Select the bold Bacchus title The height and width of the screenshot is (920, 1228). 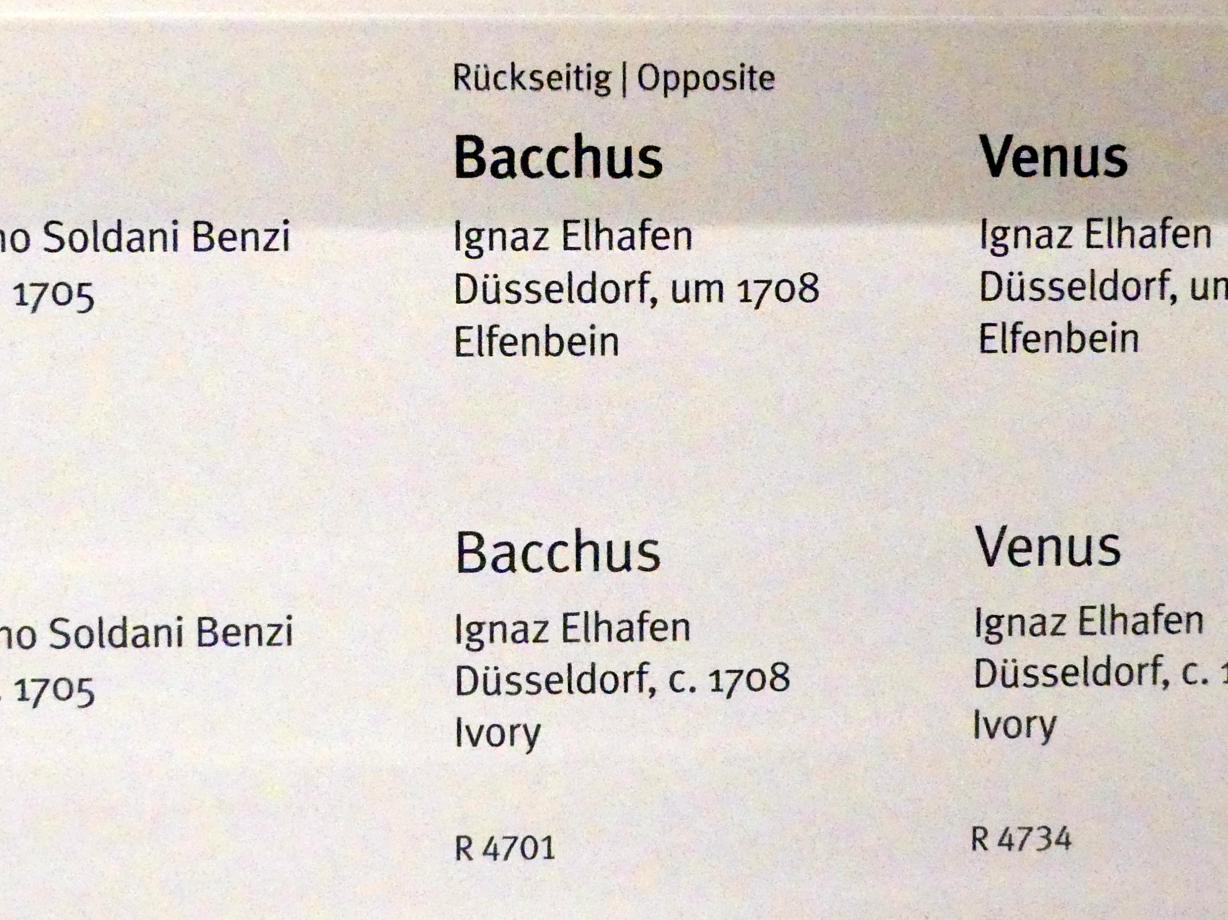tap(558, 157)
